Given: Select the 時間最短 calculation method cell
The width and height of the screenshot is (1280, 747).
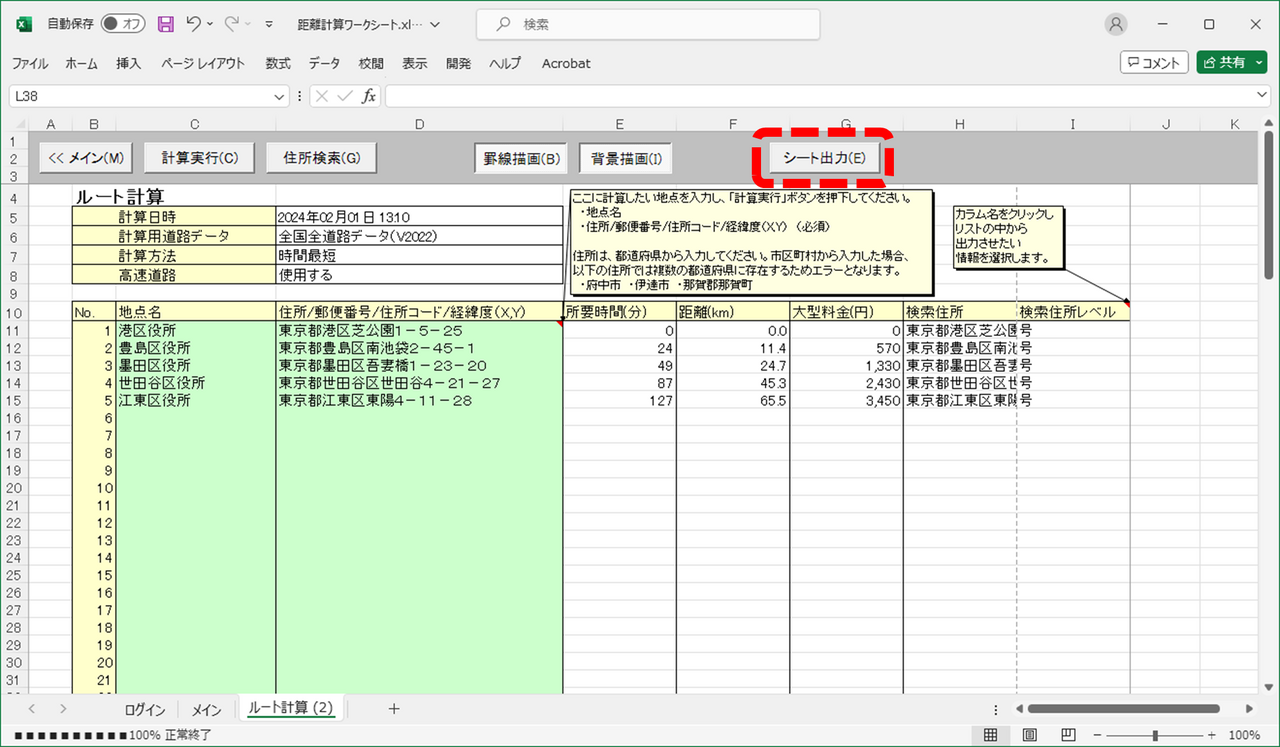Looking at the screenshot, I should 419,255.
